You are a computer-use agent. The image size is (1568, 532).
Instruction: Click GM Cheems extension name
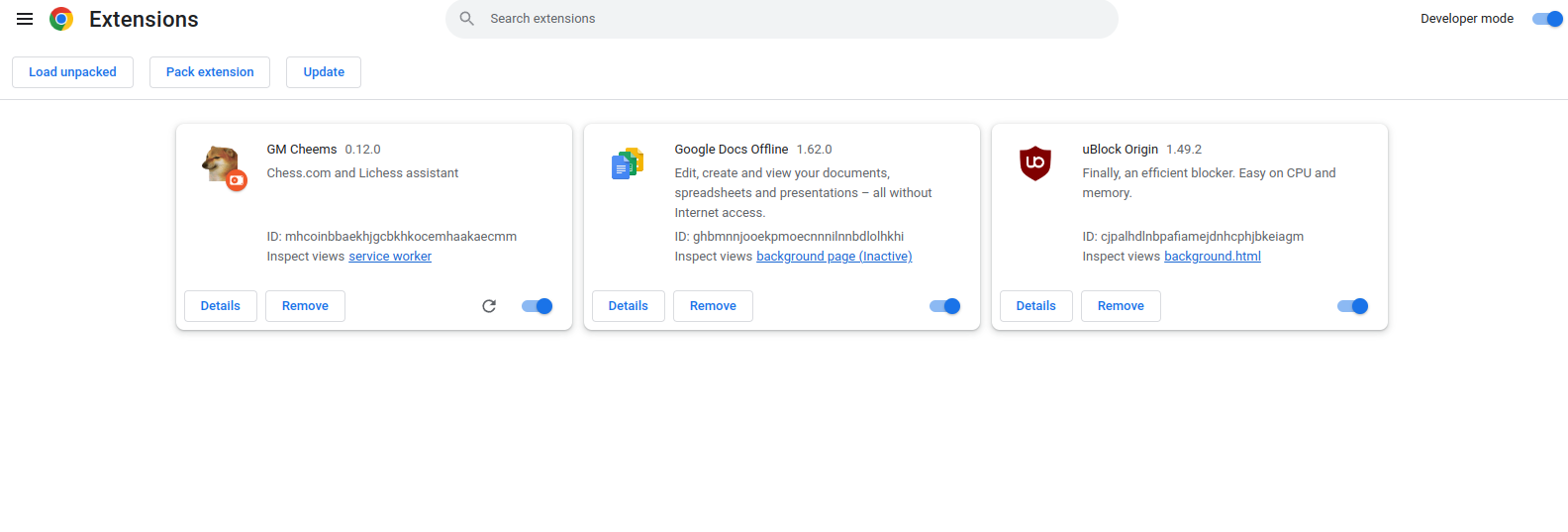302,150
